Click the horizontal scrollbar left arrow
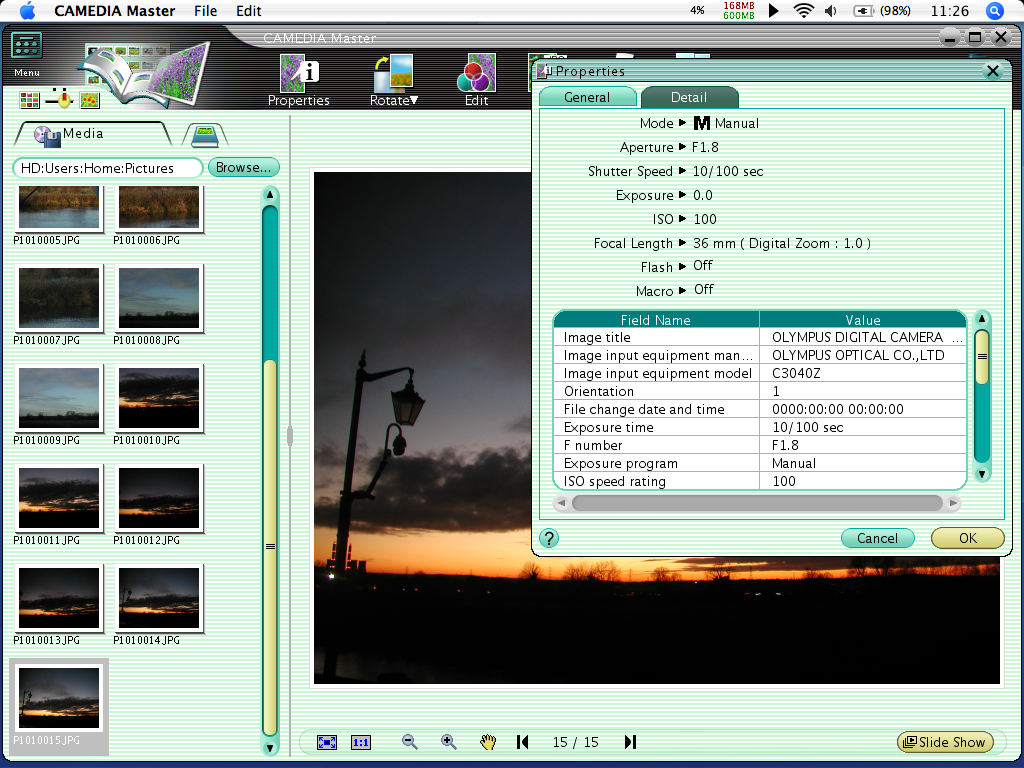Screen dimensions: 1024x768 point(562,503)
